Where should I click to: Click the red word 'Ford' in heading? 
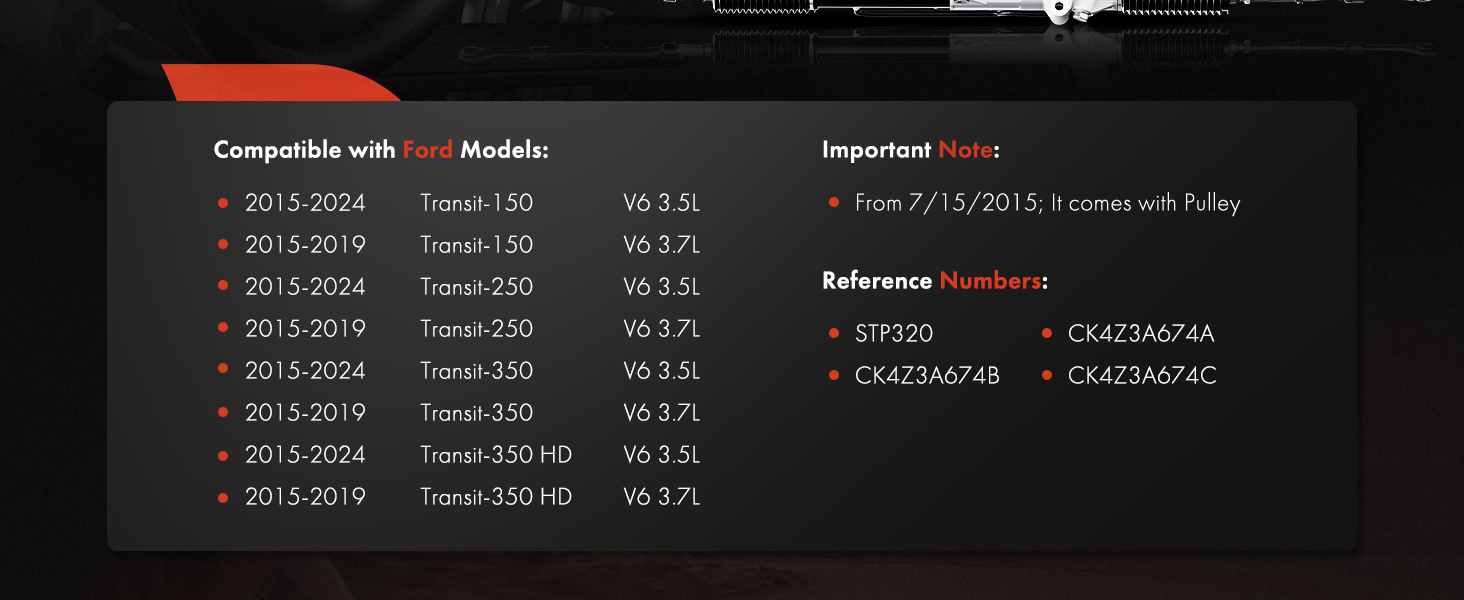point(427,150)
